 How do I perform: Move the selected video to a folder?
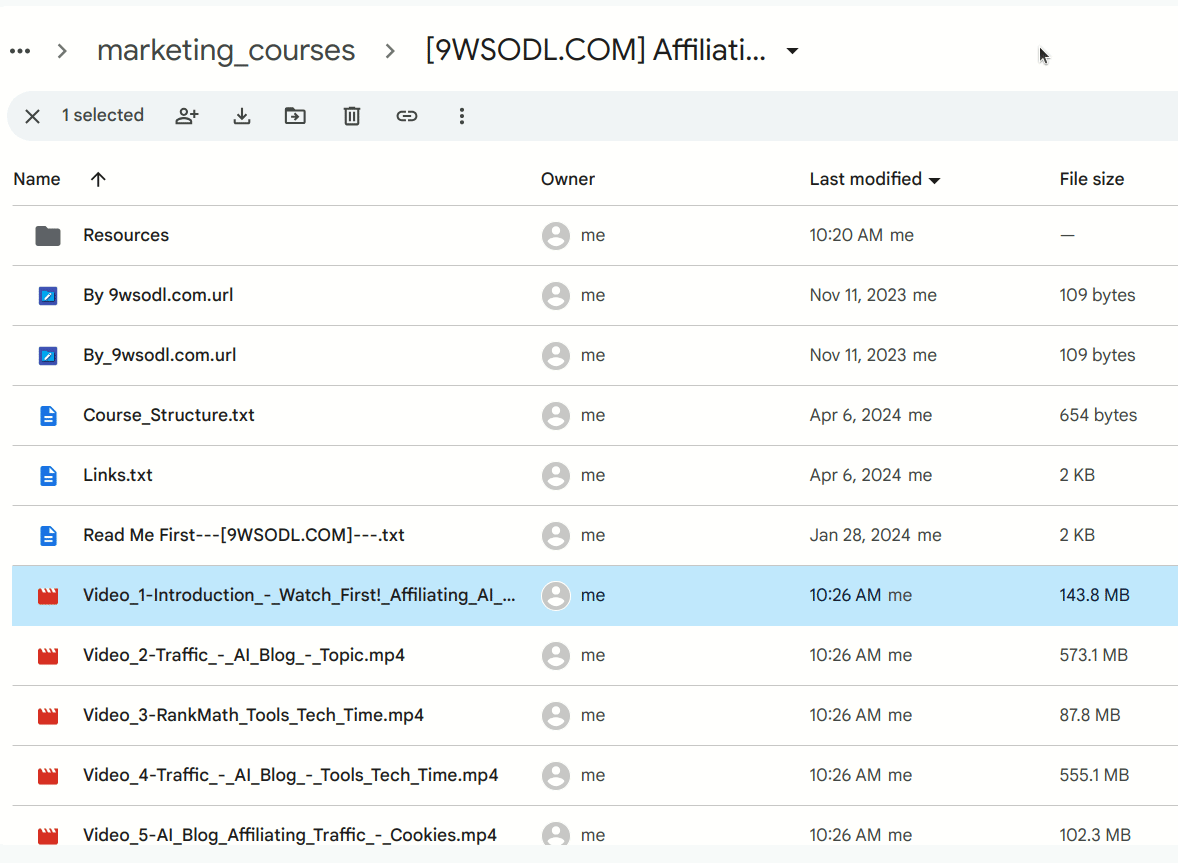[294, 116]
